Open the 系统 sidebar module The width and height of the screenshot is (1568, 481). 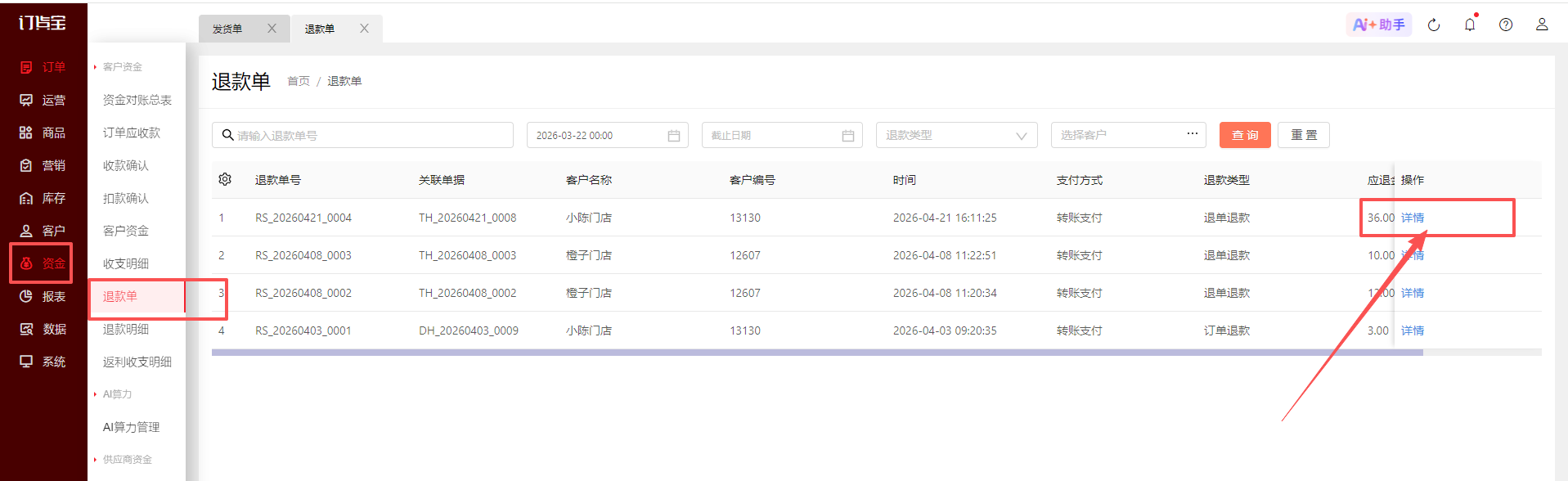tap(43, 362)
